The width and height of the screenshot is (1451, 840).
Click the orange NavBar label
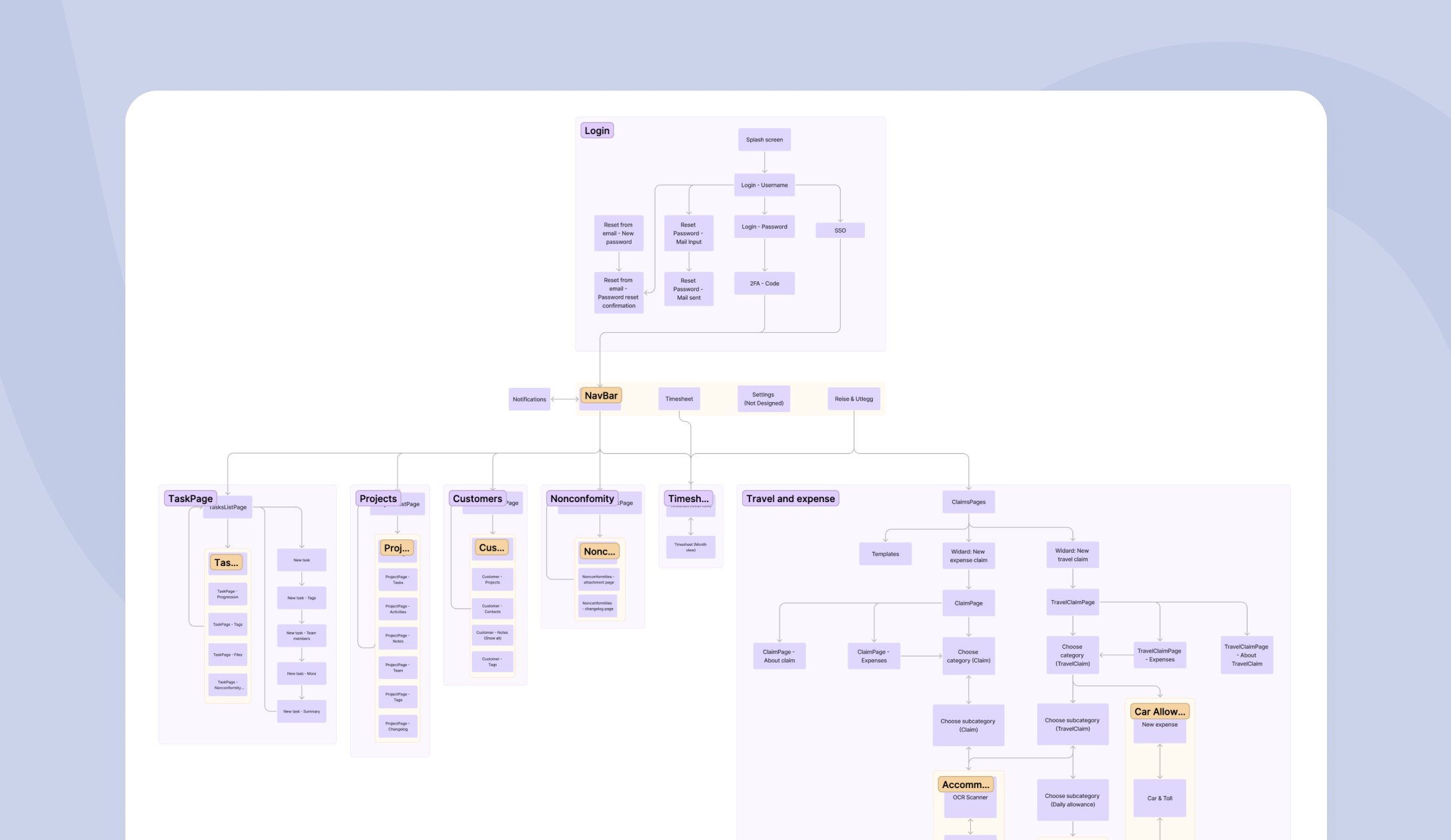click(x=601, y=395)
